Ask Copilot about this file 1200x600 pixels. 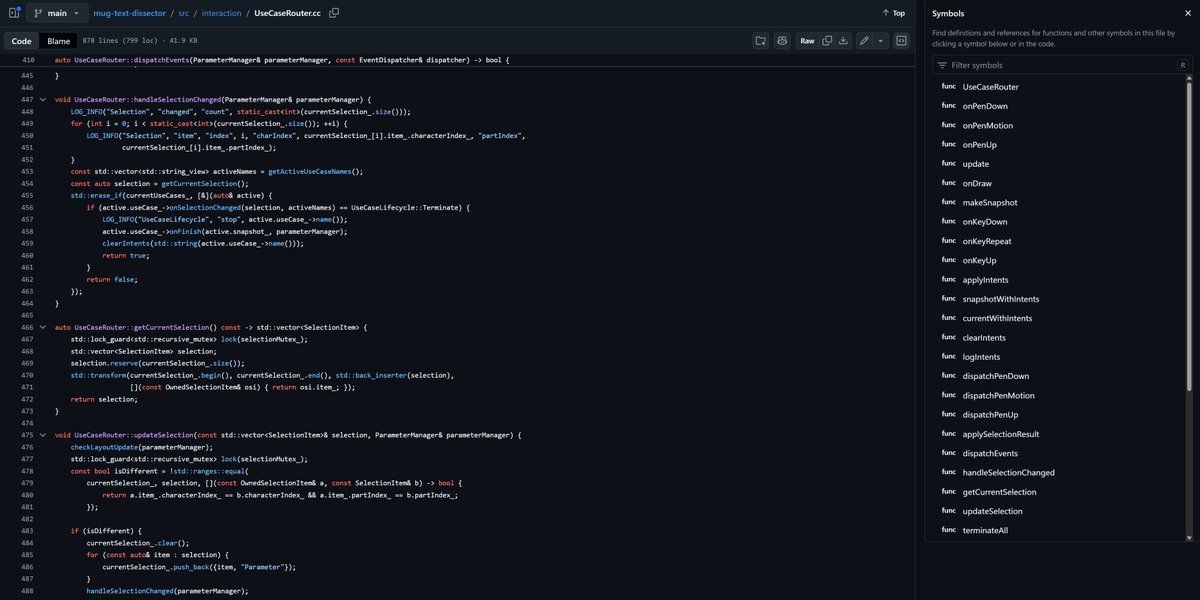[x=782, y=41]
